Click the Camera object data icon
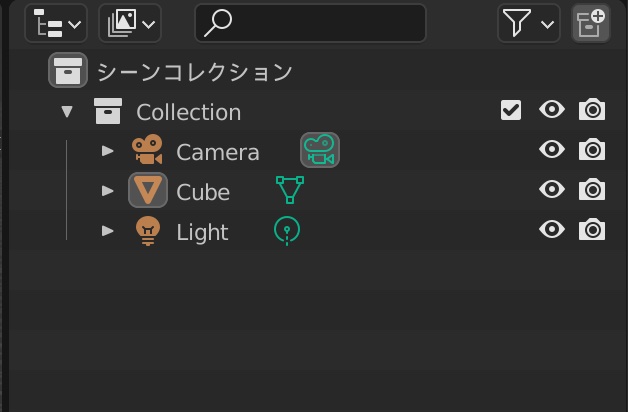 (x=320, y=151)
